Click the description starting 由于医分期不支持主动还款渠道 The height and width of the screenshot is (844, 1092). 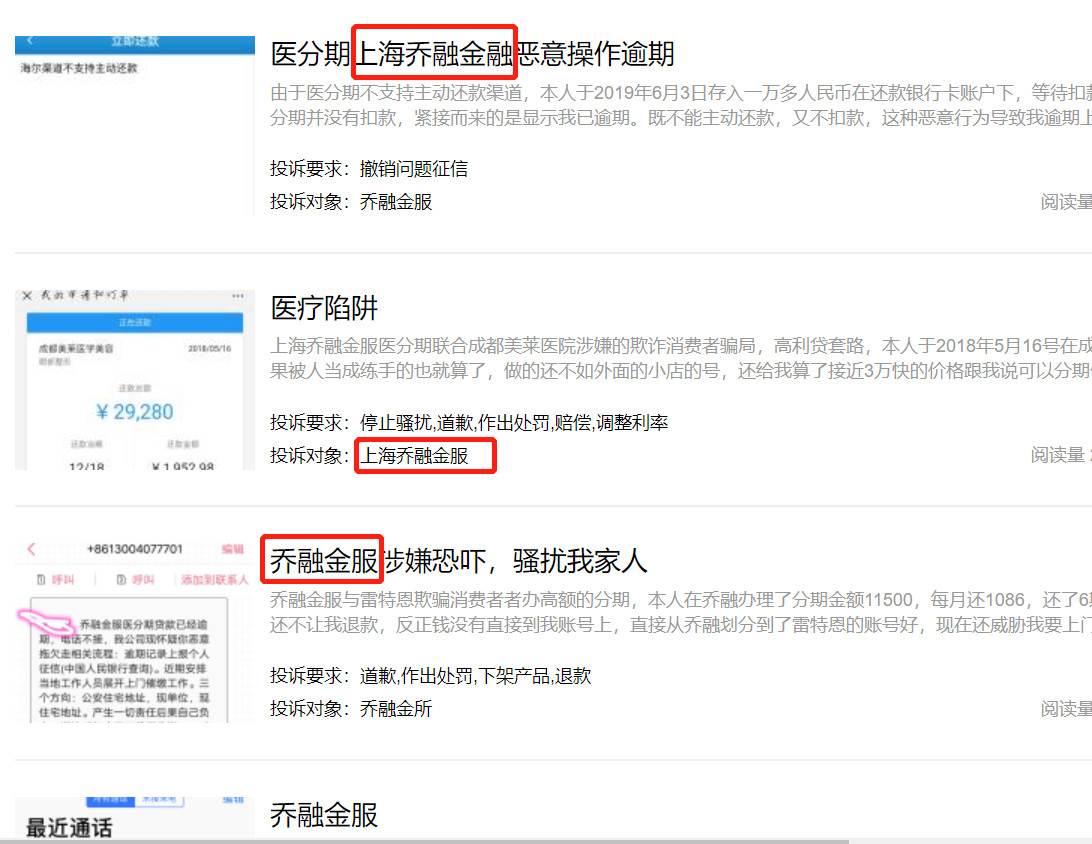point(681,105)
